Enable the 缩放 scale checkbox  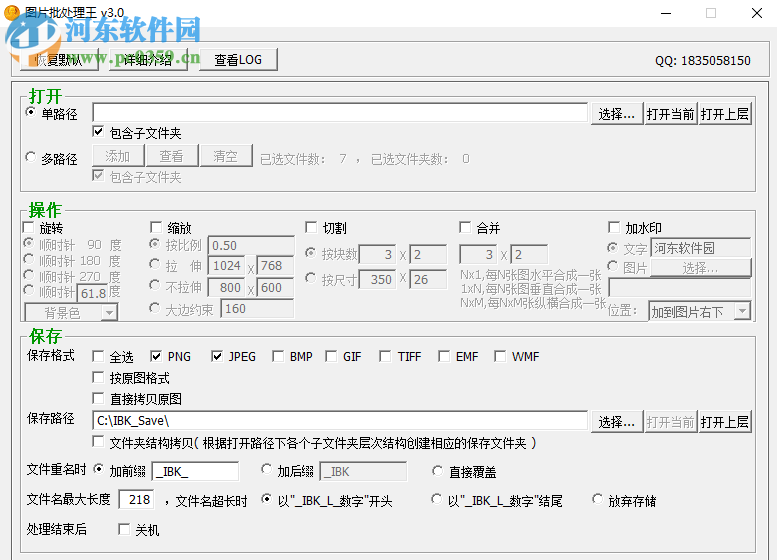tap(156, 227)
